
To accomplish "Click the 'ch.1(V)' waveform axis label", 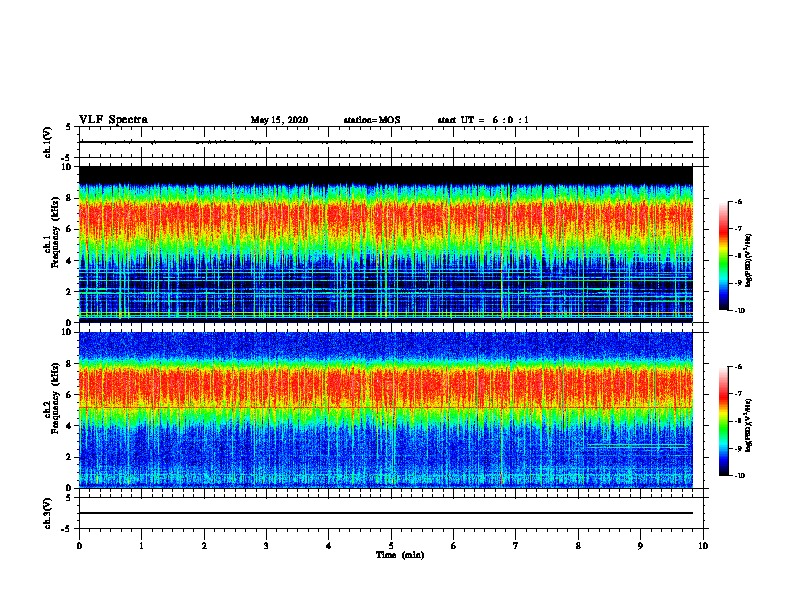I will click(47, 142).
